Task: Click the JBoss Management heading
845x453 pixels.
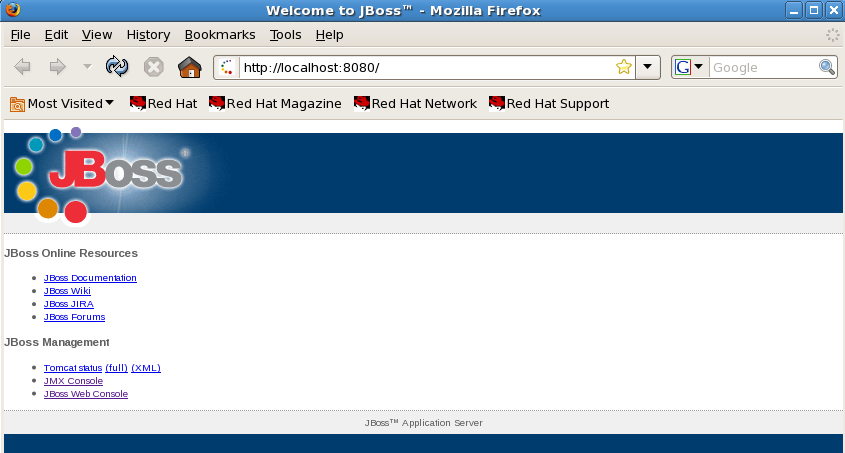Action: click(57, 343)
